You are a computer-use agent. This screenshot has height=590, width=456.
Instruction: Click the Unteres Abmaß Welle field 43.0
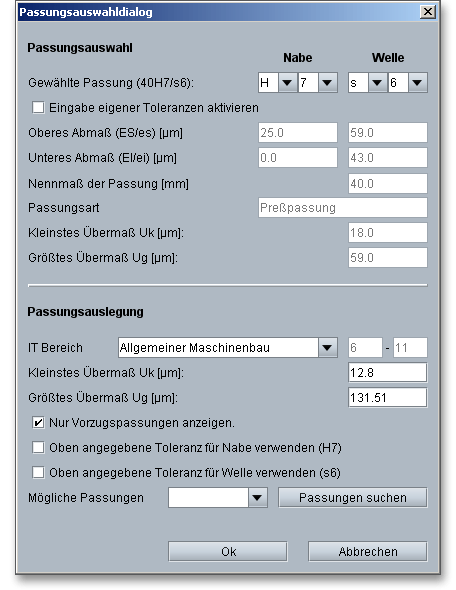pyautogui.click(x=388, y=157)
